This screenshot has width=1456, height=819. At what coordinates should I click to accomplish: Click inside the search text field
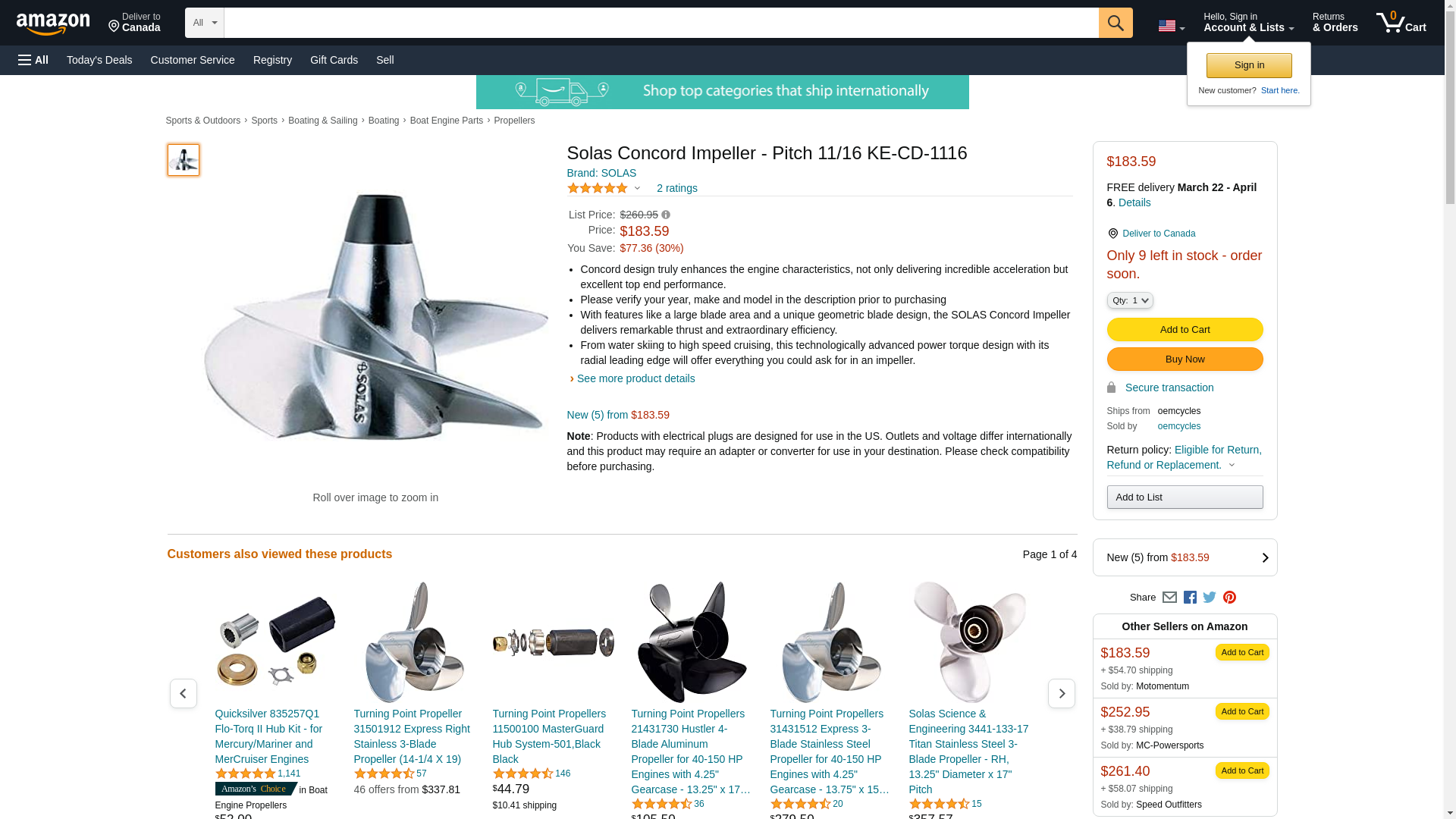(x=661, y=23)
